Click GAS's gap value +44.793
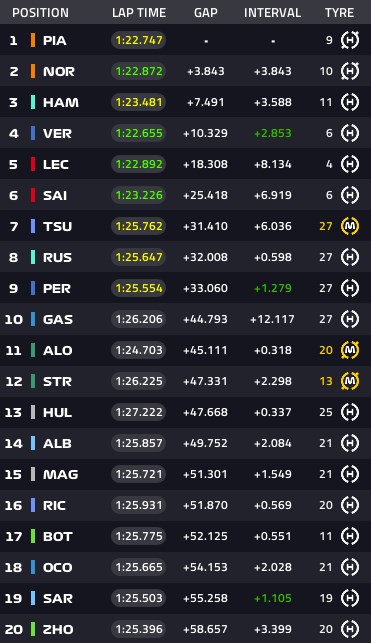The image size is (371, 643). (205, 319)
